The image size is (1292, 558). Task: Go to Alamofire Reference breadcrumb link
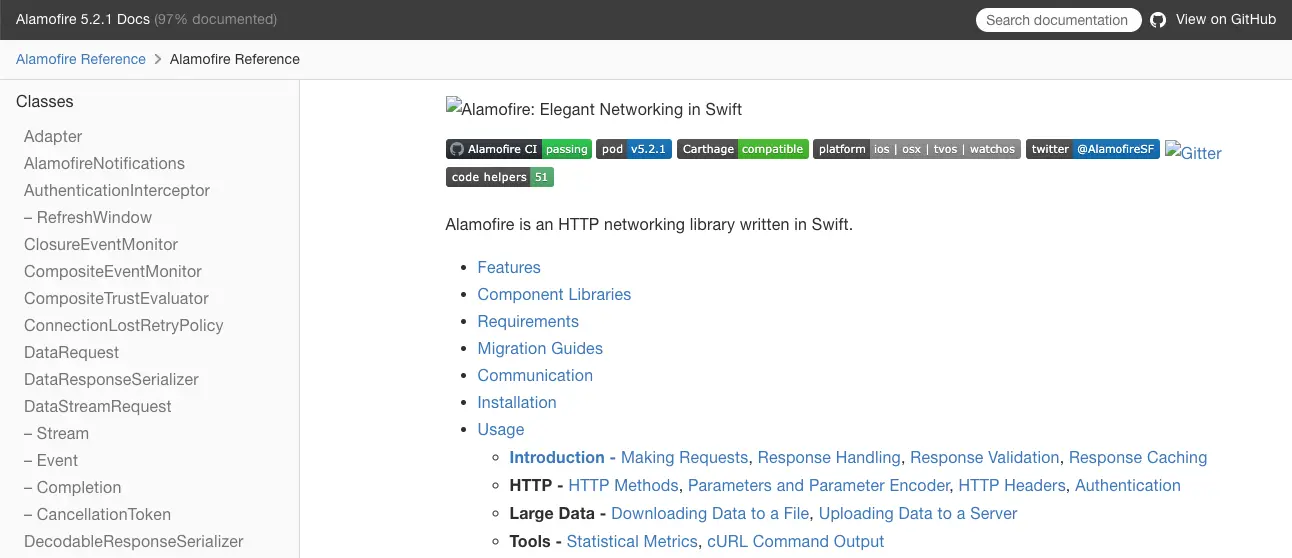coord(81,59)
